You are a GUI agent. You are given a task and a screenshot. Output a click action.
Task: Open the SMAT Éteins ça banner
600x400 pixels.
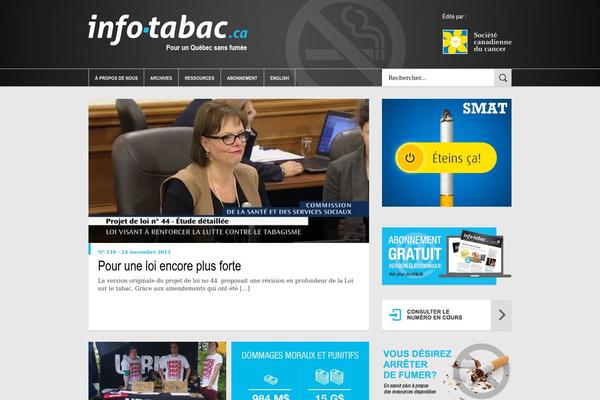tap(447, 153)
